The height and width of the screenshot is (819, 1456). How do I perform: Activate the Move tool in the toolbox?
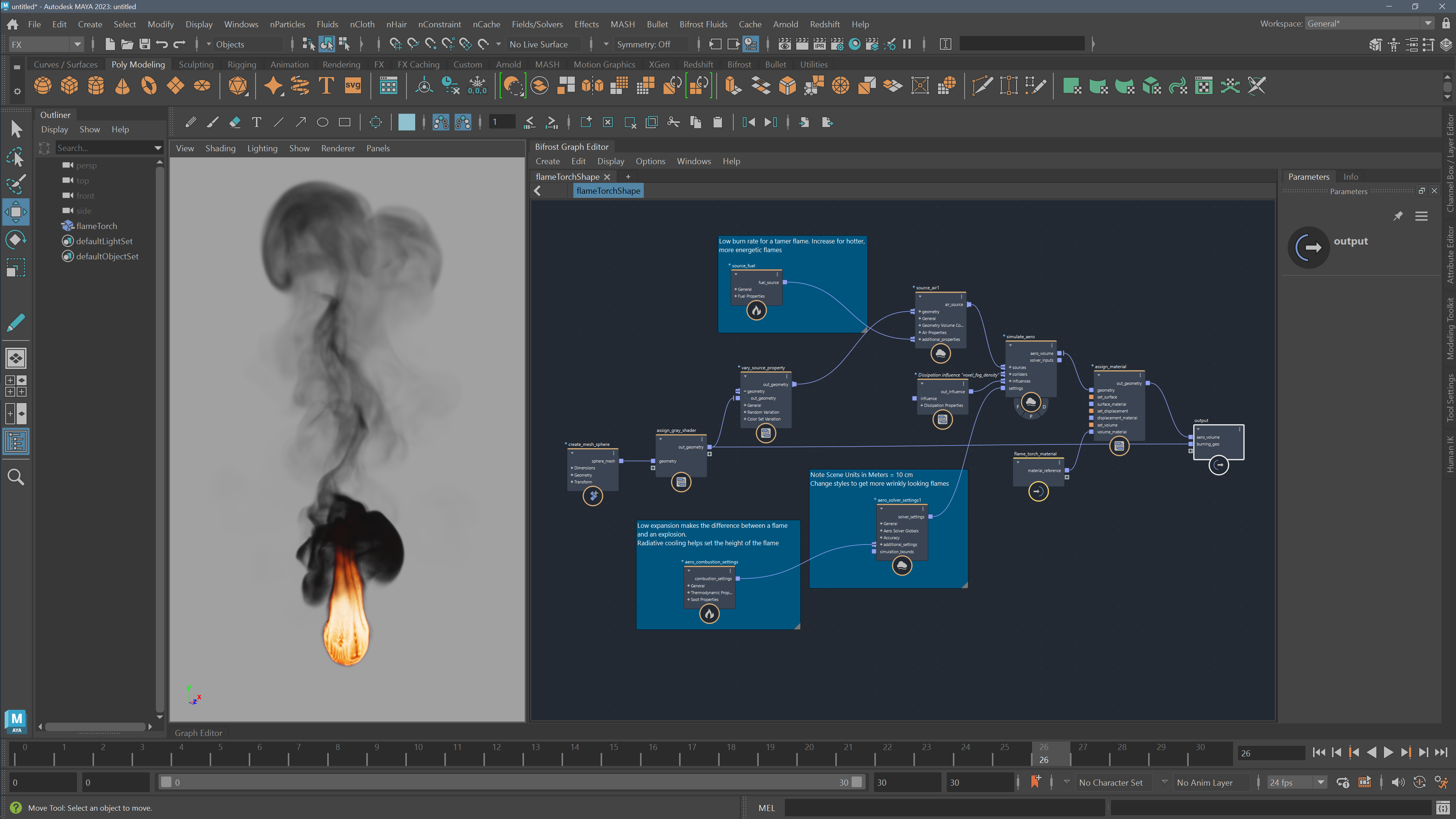click(x=16, y=212)
